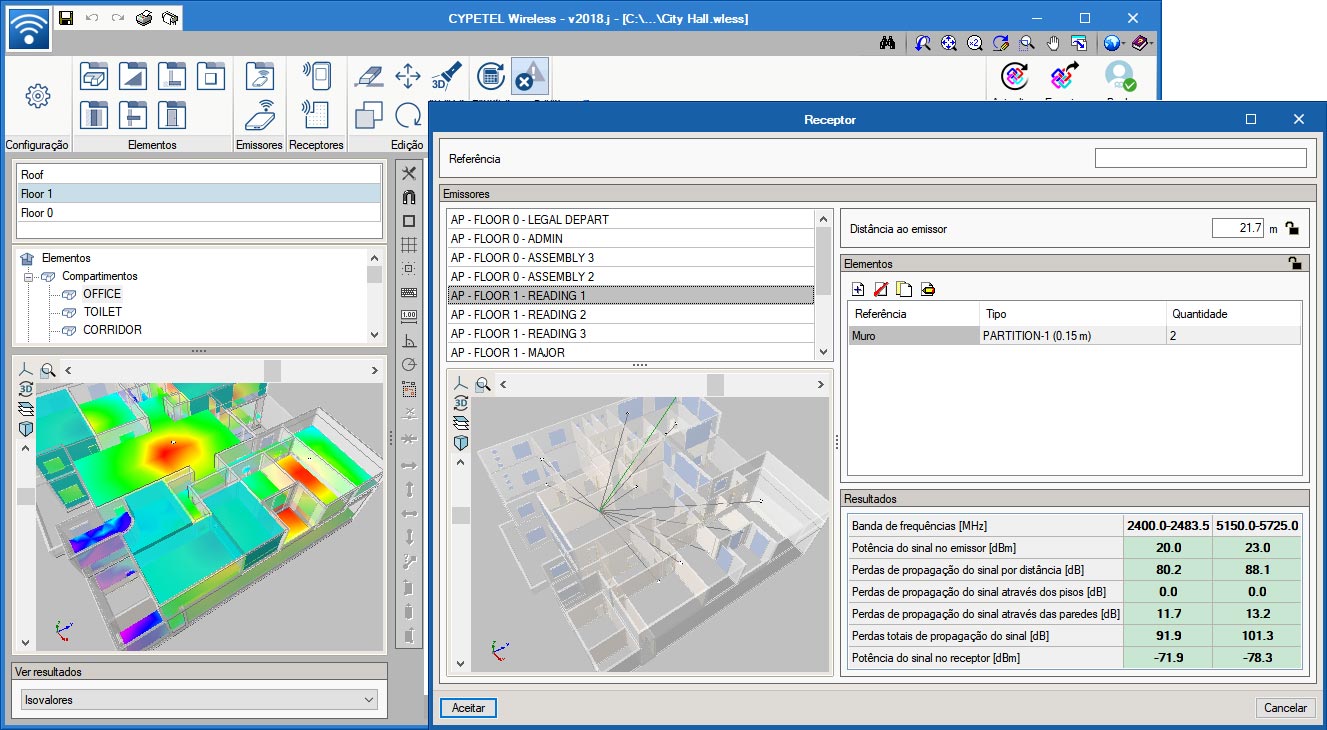
Task: Select TOILET in elements tree
Action: pyautogui.click(x=102, y=312)
